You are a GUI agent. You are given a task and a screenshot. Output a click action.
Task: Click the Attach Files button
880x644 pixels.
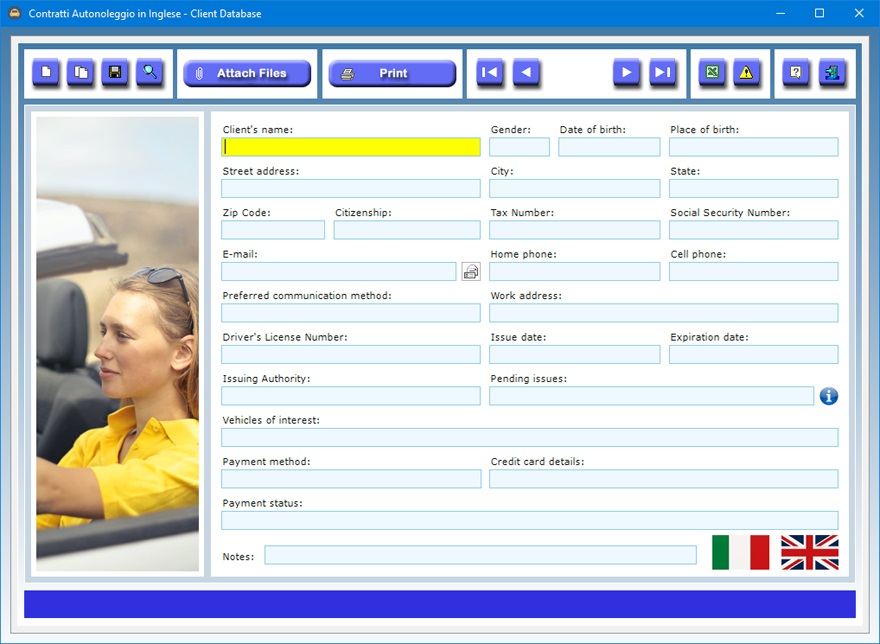pyautogui.click(x=247, y=74)
